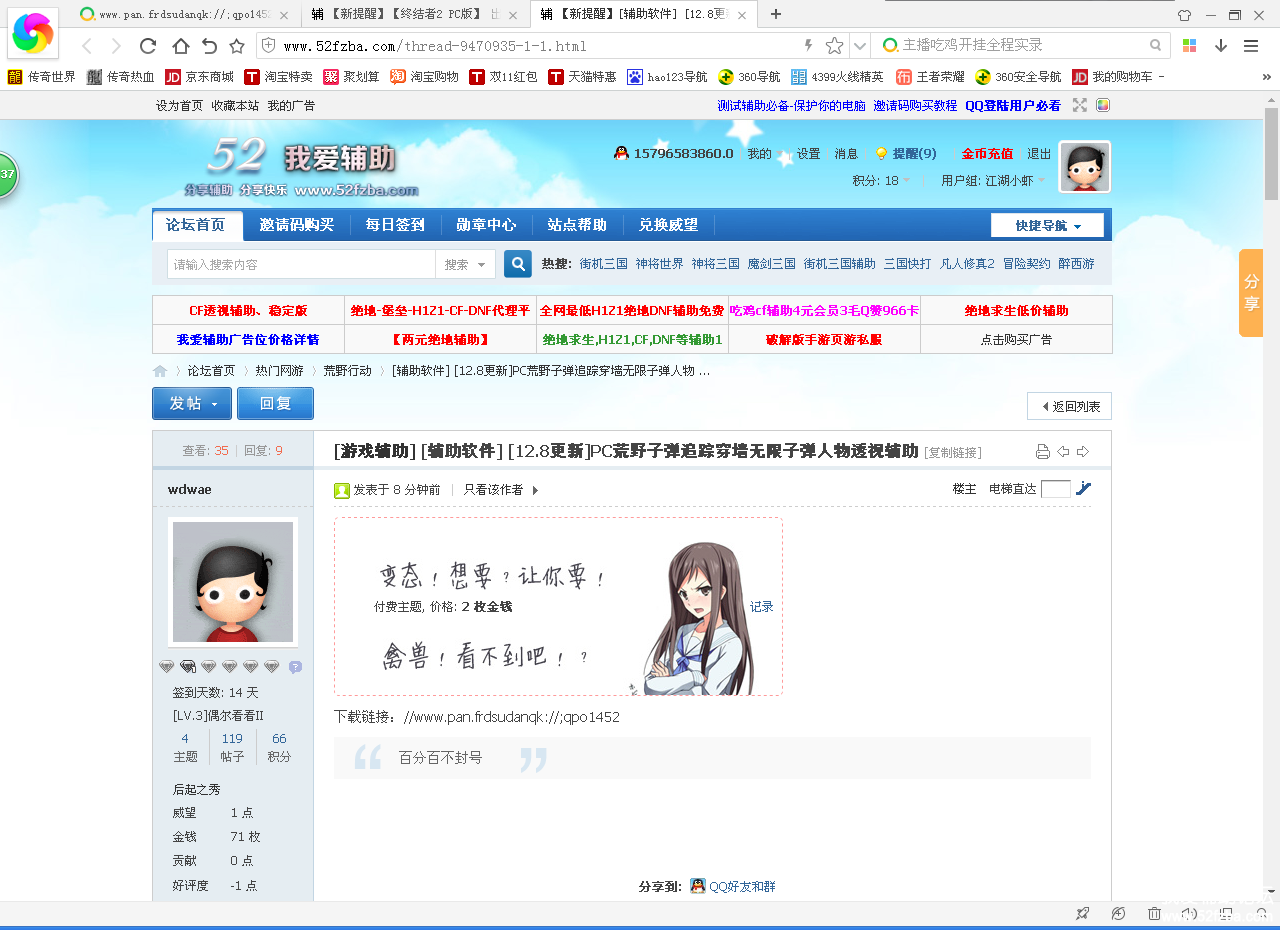
Task: Click the browser back arrow
Action: click(x=87, y=46)
